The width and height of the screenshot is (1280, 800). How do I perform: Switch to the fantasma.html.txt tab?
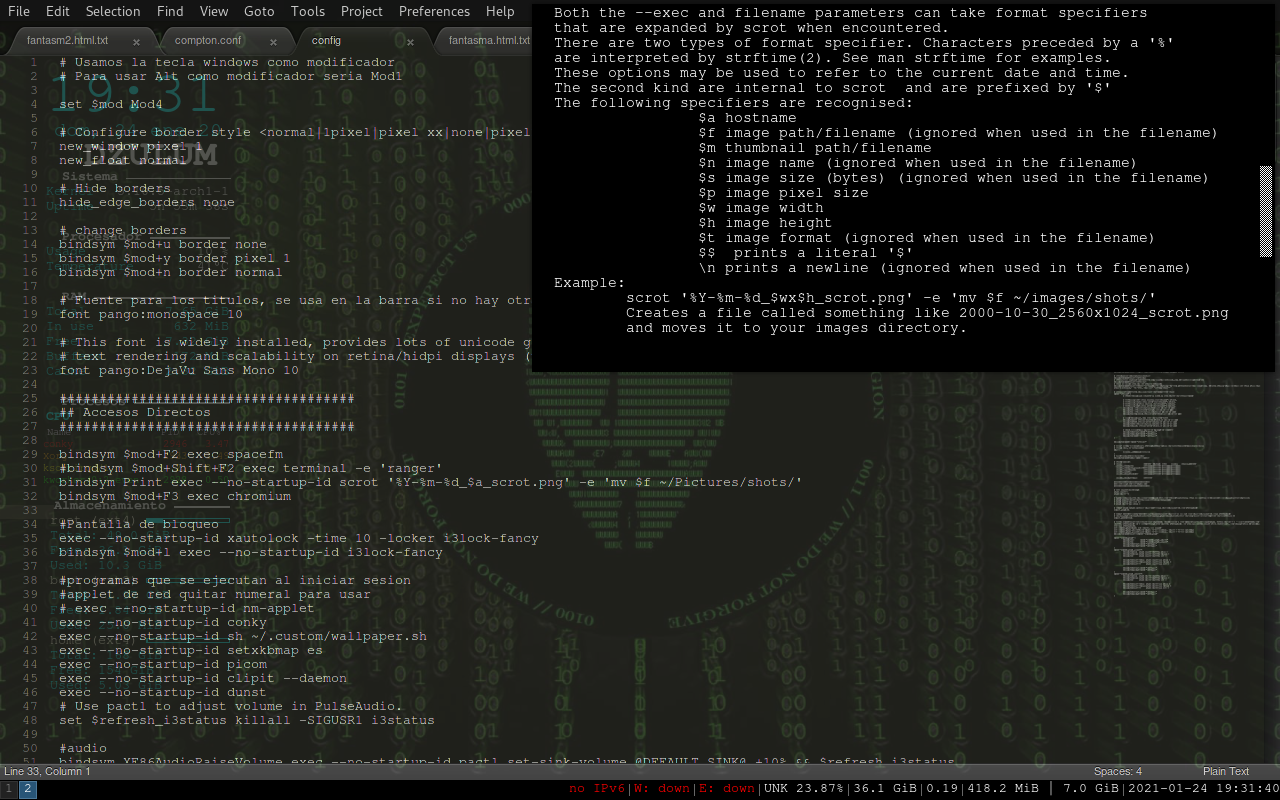pyautogui.click(x=489, y=41)
